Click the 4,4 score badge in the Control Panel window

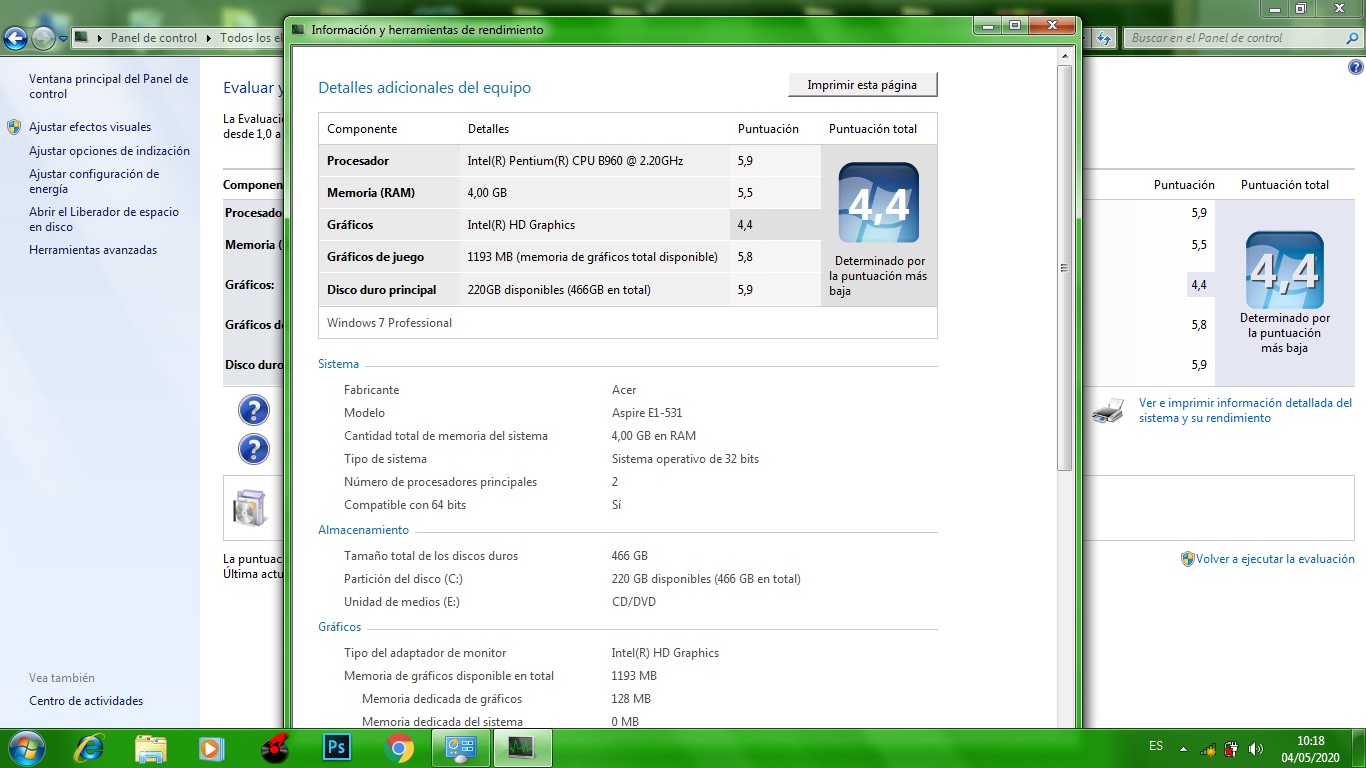click(x=1285, y=270)
